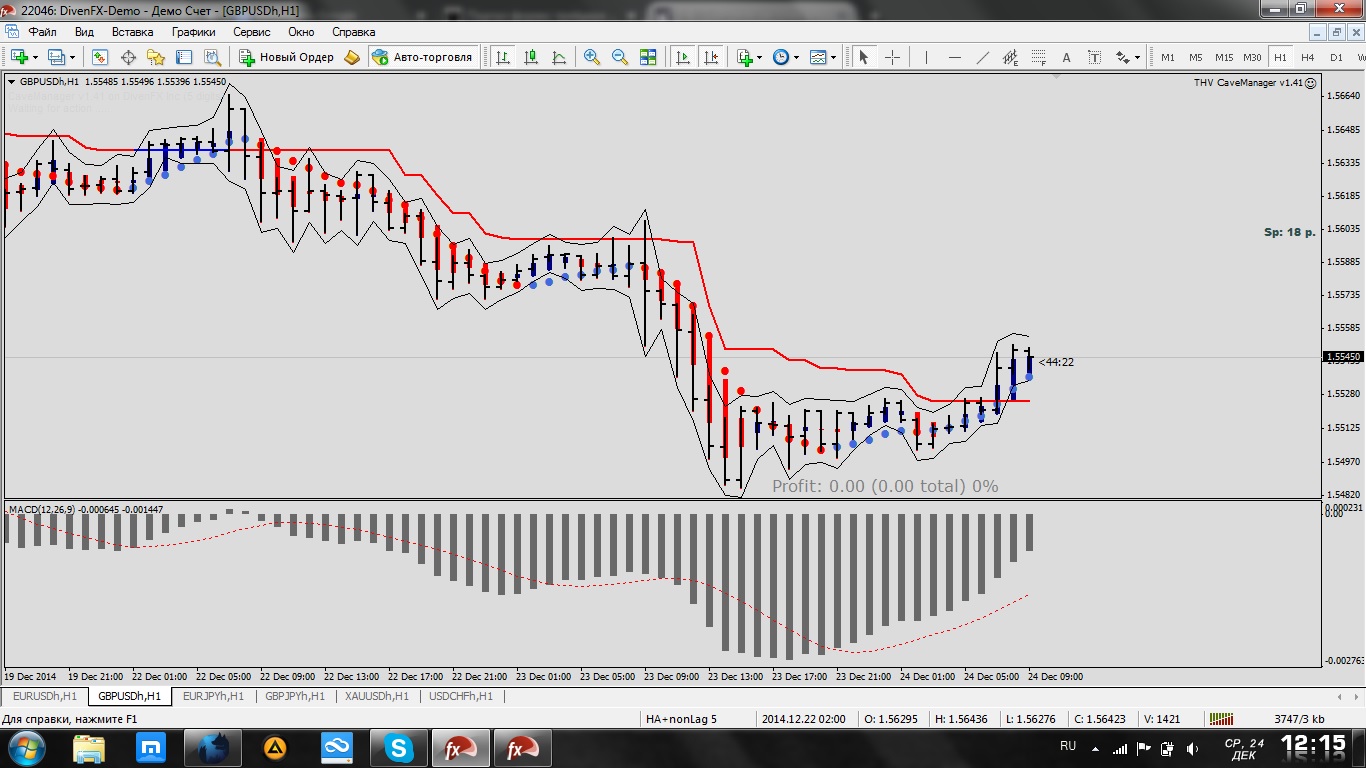Switch to the USDCHFh,H1 chart tab

461,696
